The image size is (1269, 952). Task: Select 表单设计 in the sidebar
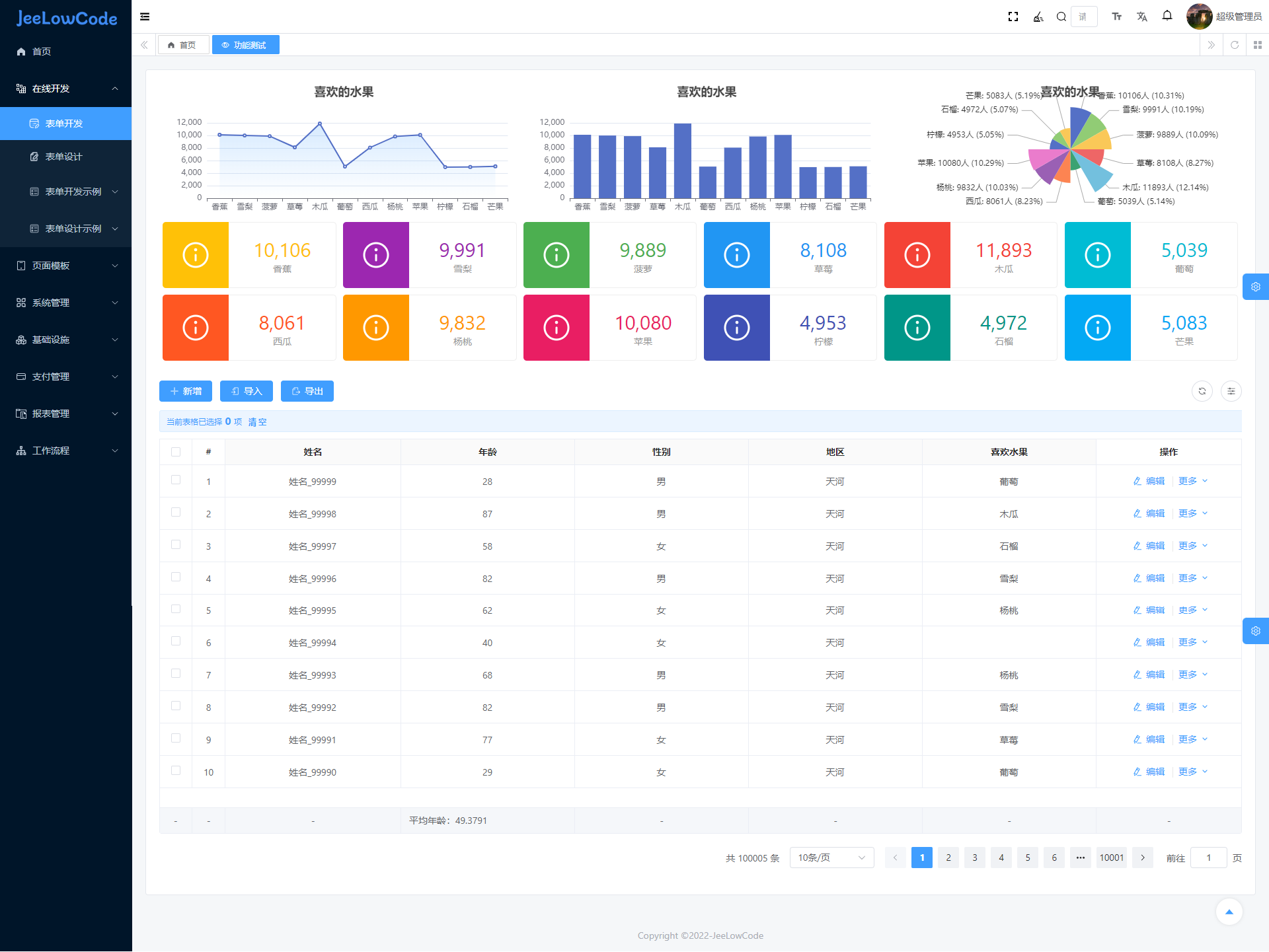click(63, 157)
